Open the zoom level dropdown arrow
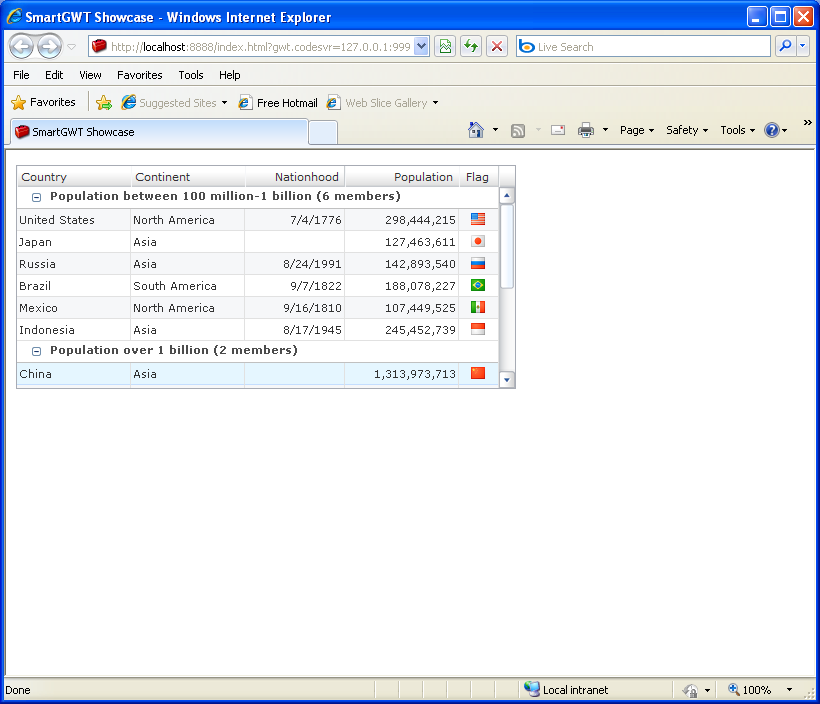The height and width of the screenshot is (704, 820). (789, 690)
